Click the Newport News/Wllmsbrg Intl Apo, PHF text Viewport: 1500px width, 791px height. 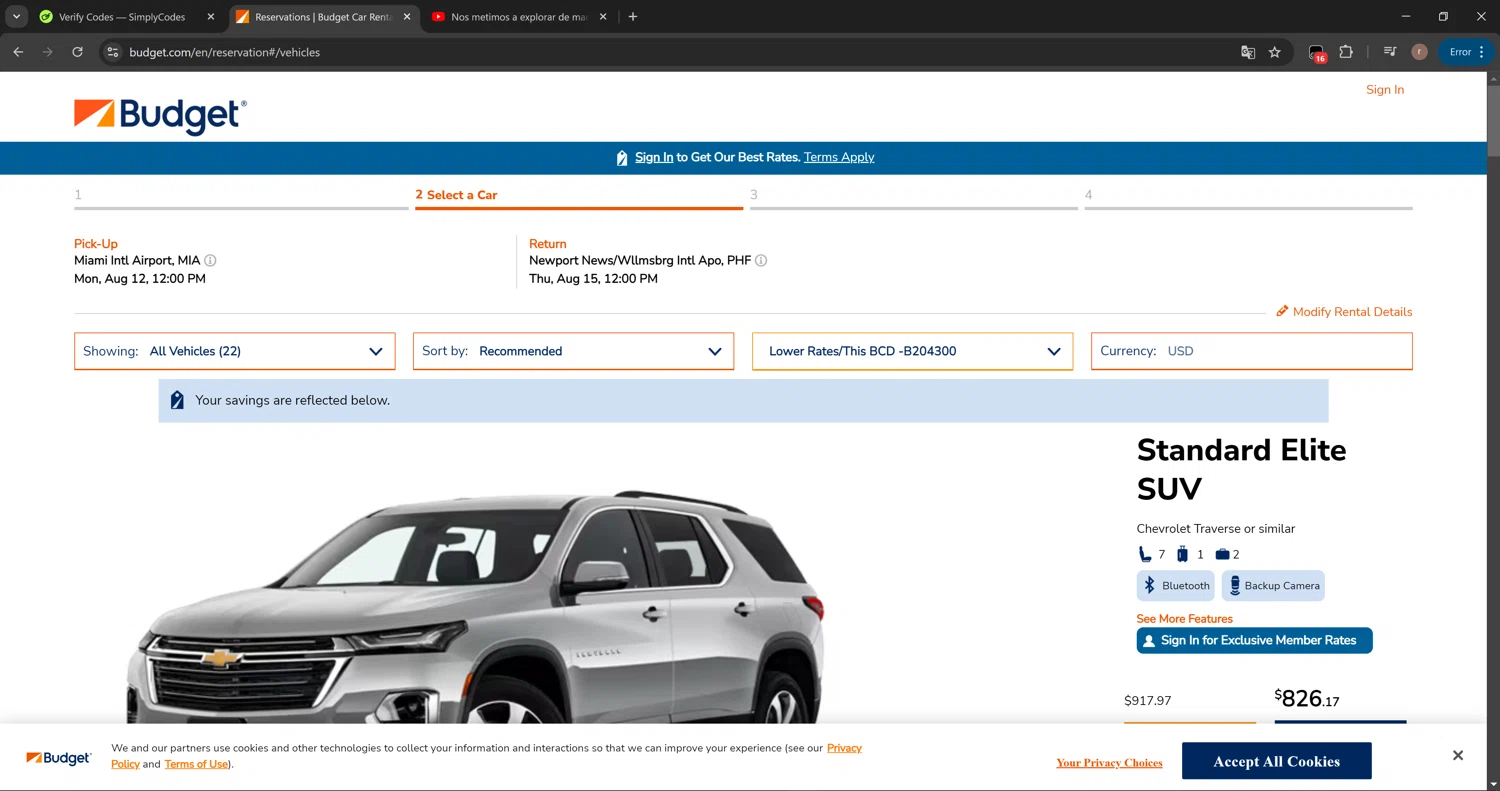coord(640,260)
